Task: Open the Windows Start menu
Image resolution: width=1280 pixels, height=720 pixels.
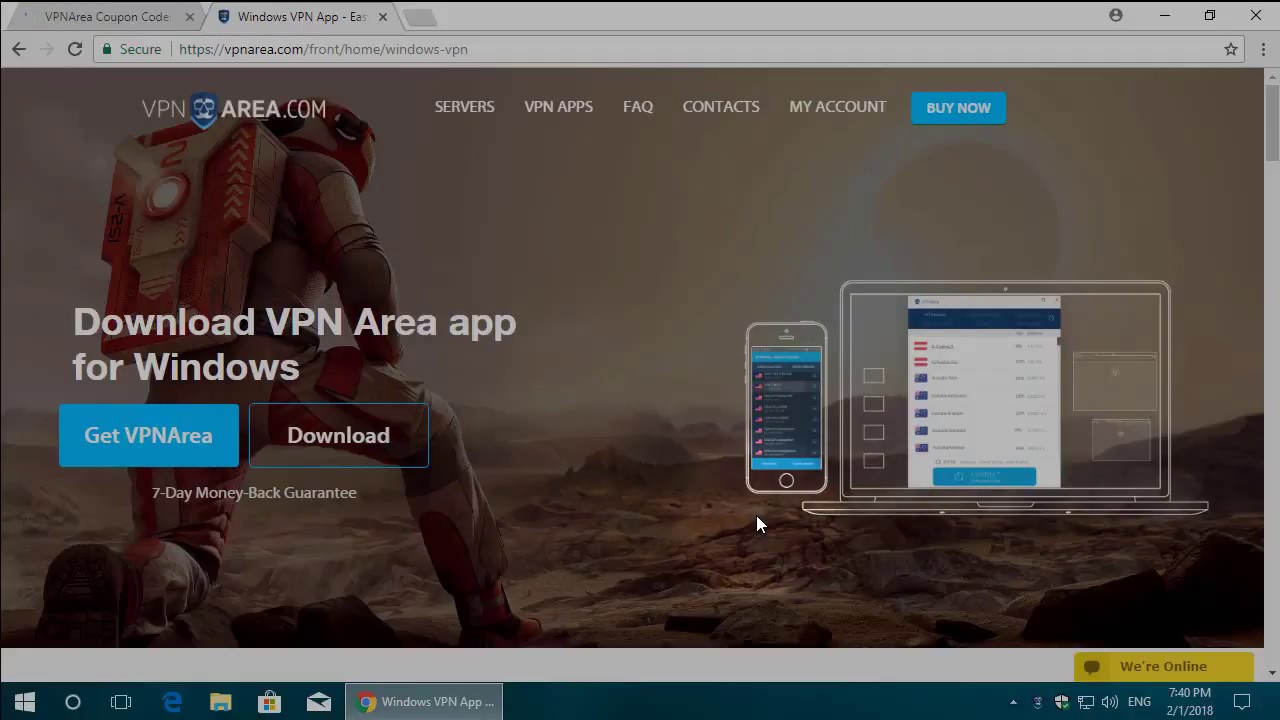Action: coord(24,702)
